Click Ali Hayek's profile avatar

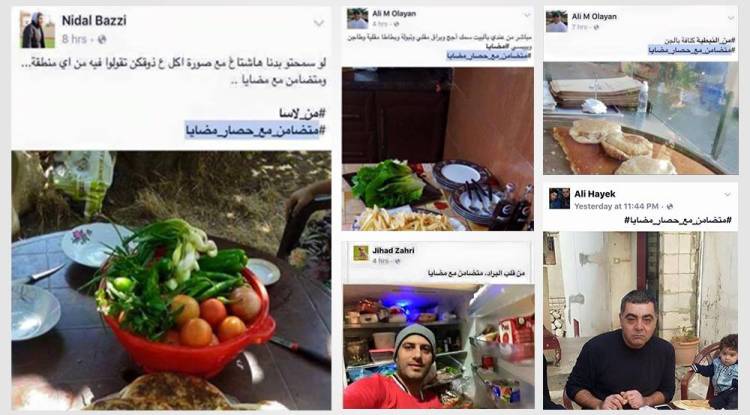pos(559,198)
